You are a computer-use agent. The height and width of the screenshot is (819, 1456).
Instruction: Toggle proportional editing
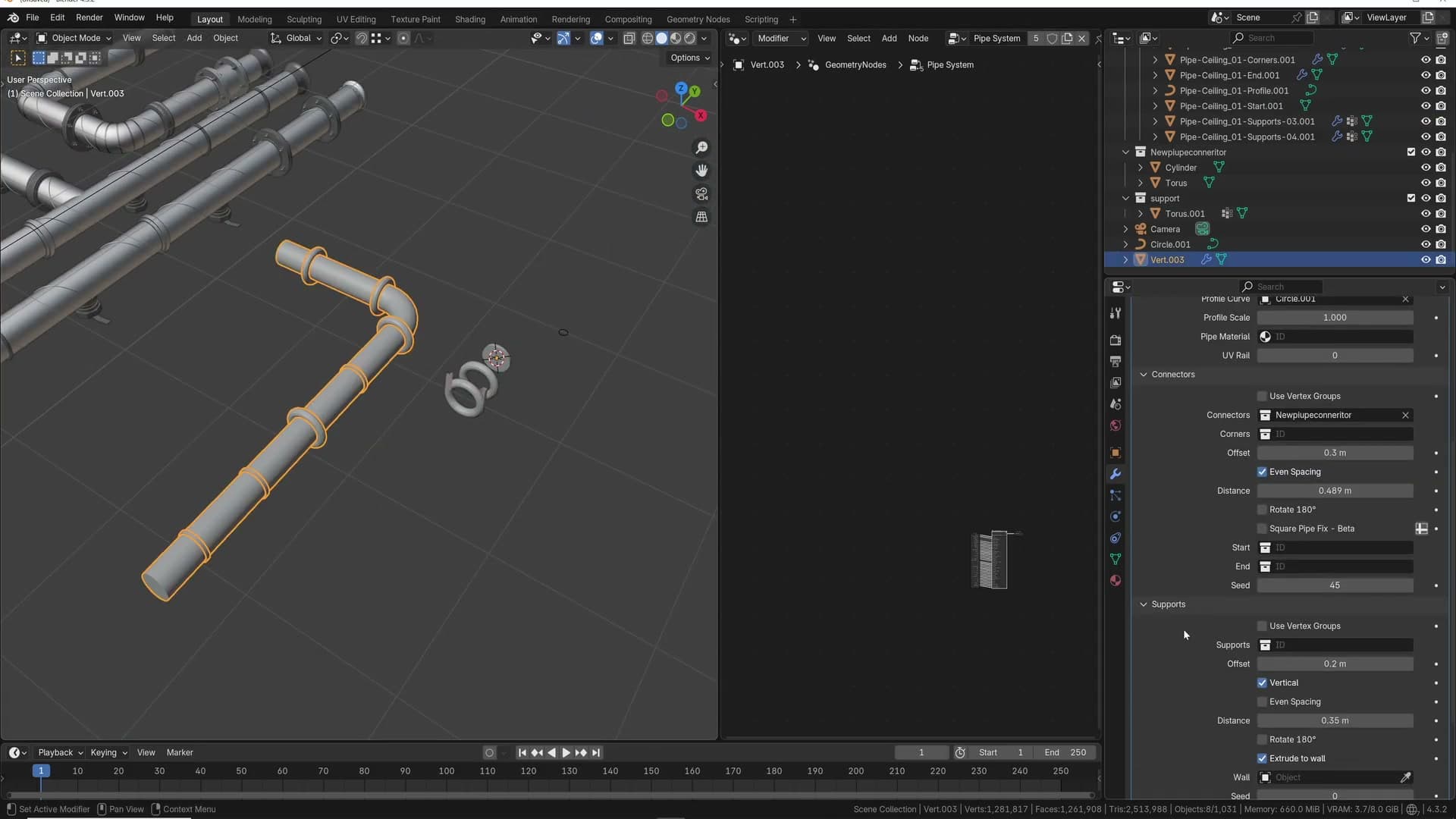point(403,38)
